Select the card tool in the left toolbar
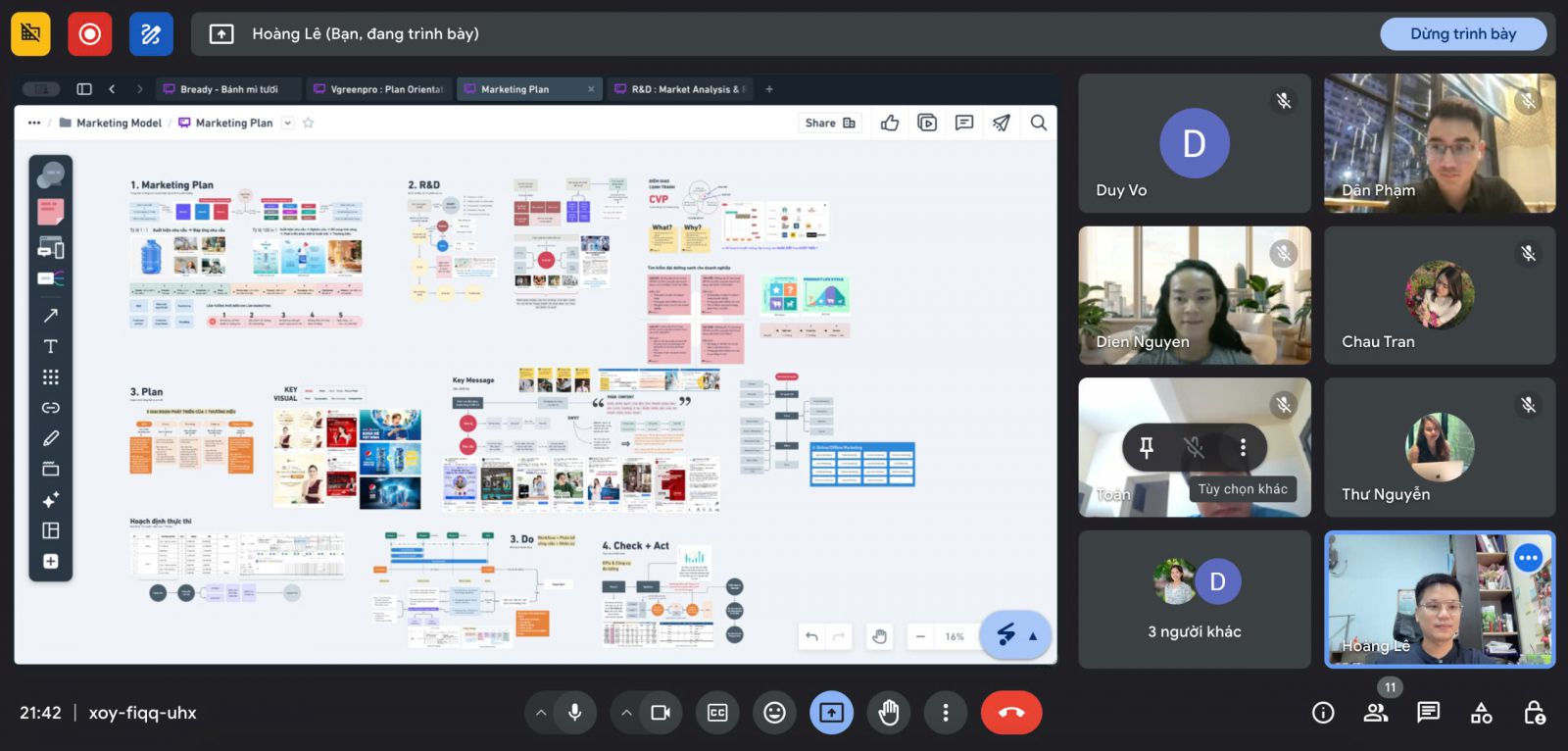The width and height of the screenshot is (1568, 751). point(51,279)
